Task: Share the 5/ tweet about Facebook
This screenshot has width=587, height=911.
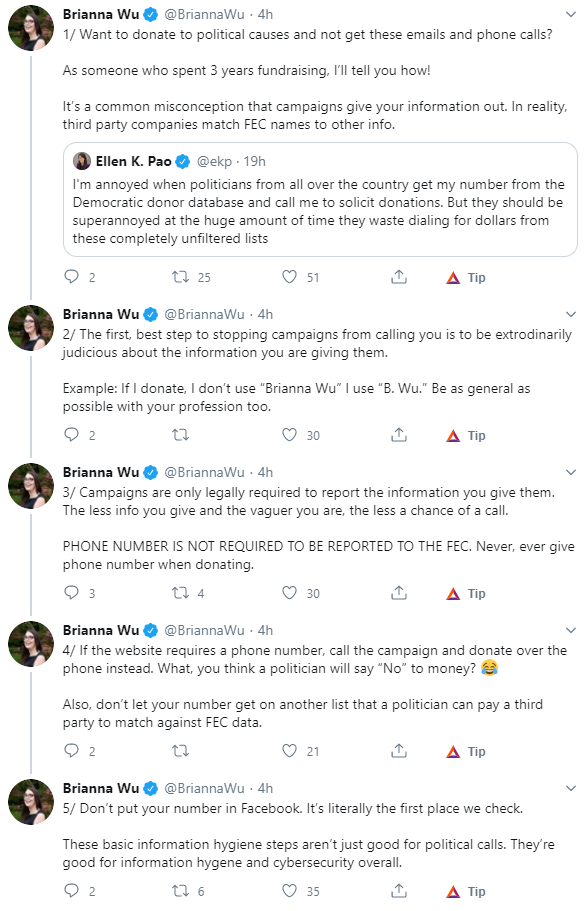Action: point(399,891)
